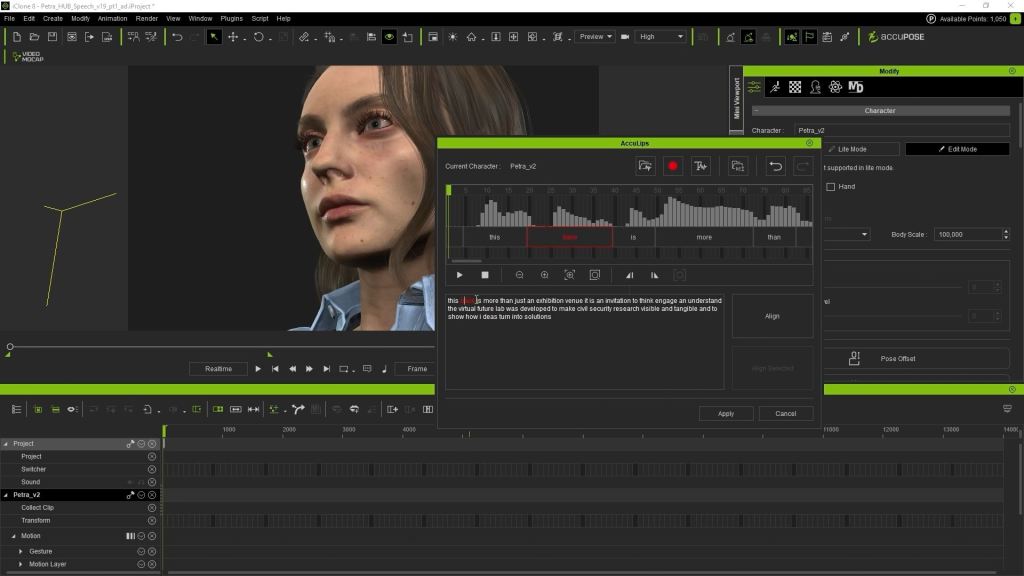The image size is (1024, 576).
Task: Click the Save Project disk icon
Action: click(x=52, y=37)
